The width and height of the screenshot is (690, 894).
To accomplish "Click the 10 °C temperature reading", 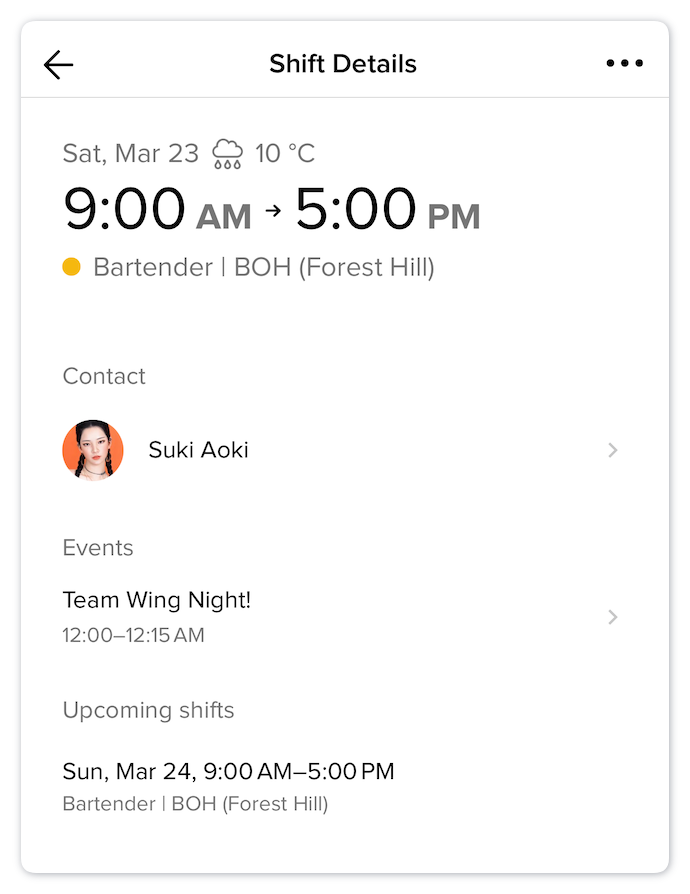I will [285, 153].
